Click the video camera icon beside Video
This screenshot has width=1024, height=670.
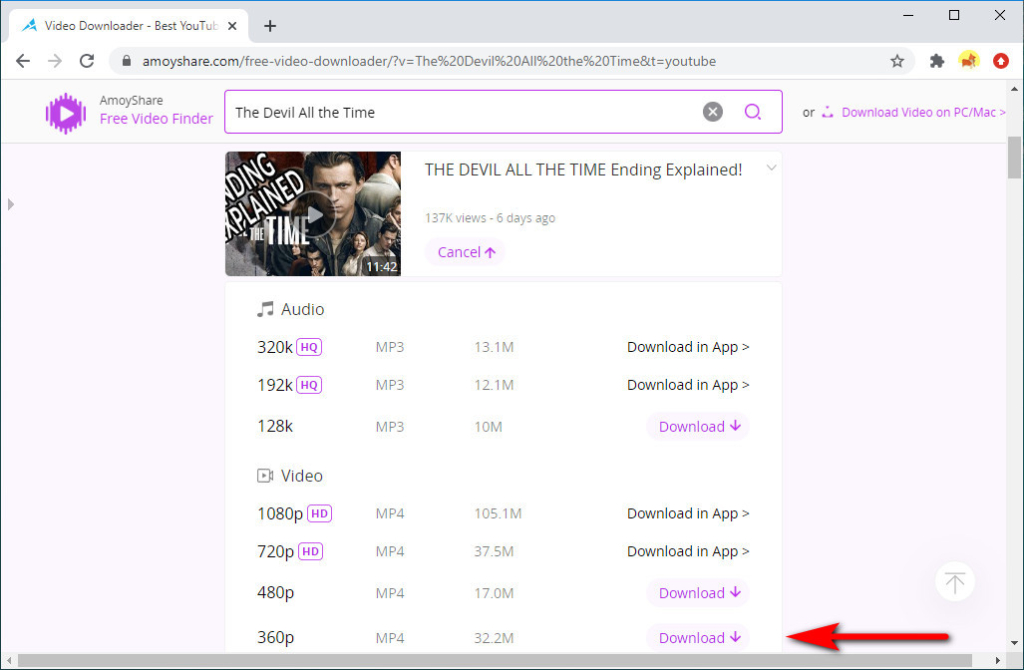(264, 475)
